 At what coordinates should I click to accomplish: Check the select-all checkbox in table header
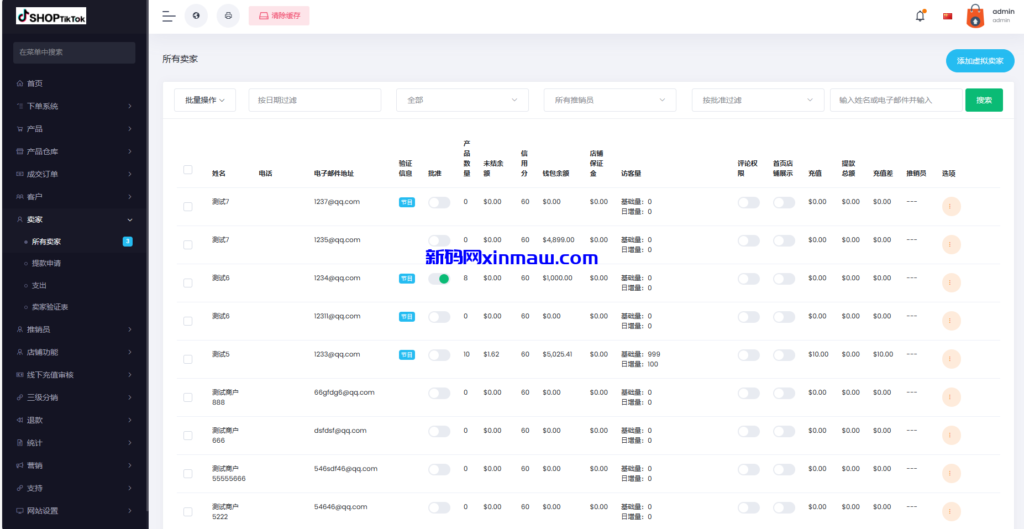click(188, 170)
